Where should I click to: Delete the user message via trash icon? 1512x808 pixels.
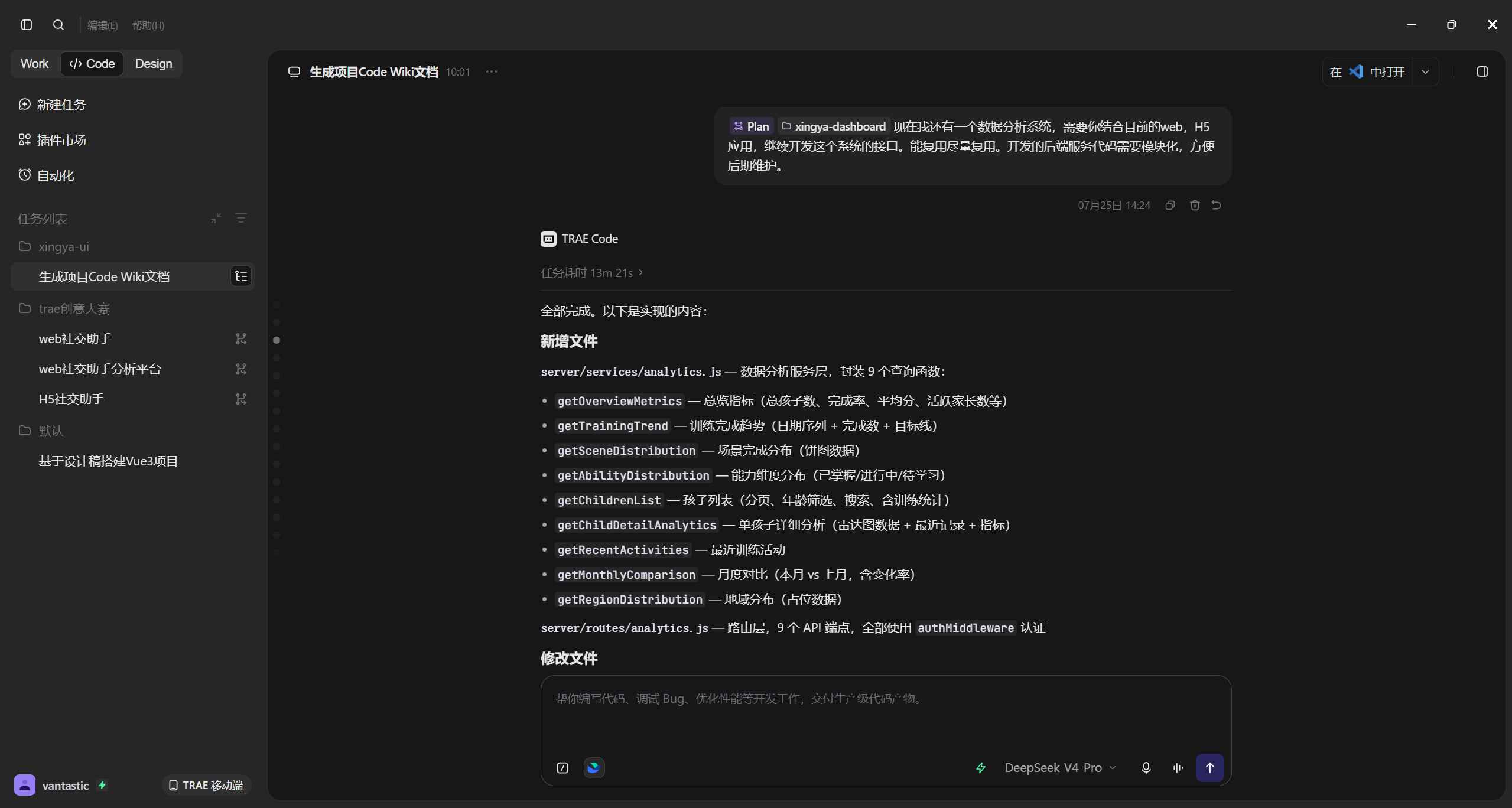(1195, 205)
